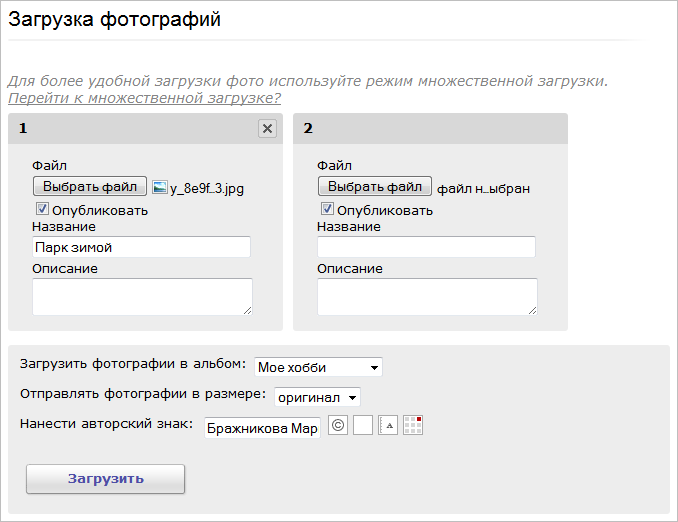Click the Загрузить upload button
Screen dimensions: 678x522
105,479
